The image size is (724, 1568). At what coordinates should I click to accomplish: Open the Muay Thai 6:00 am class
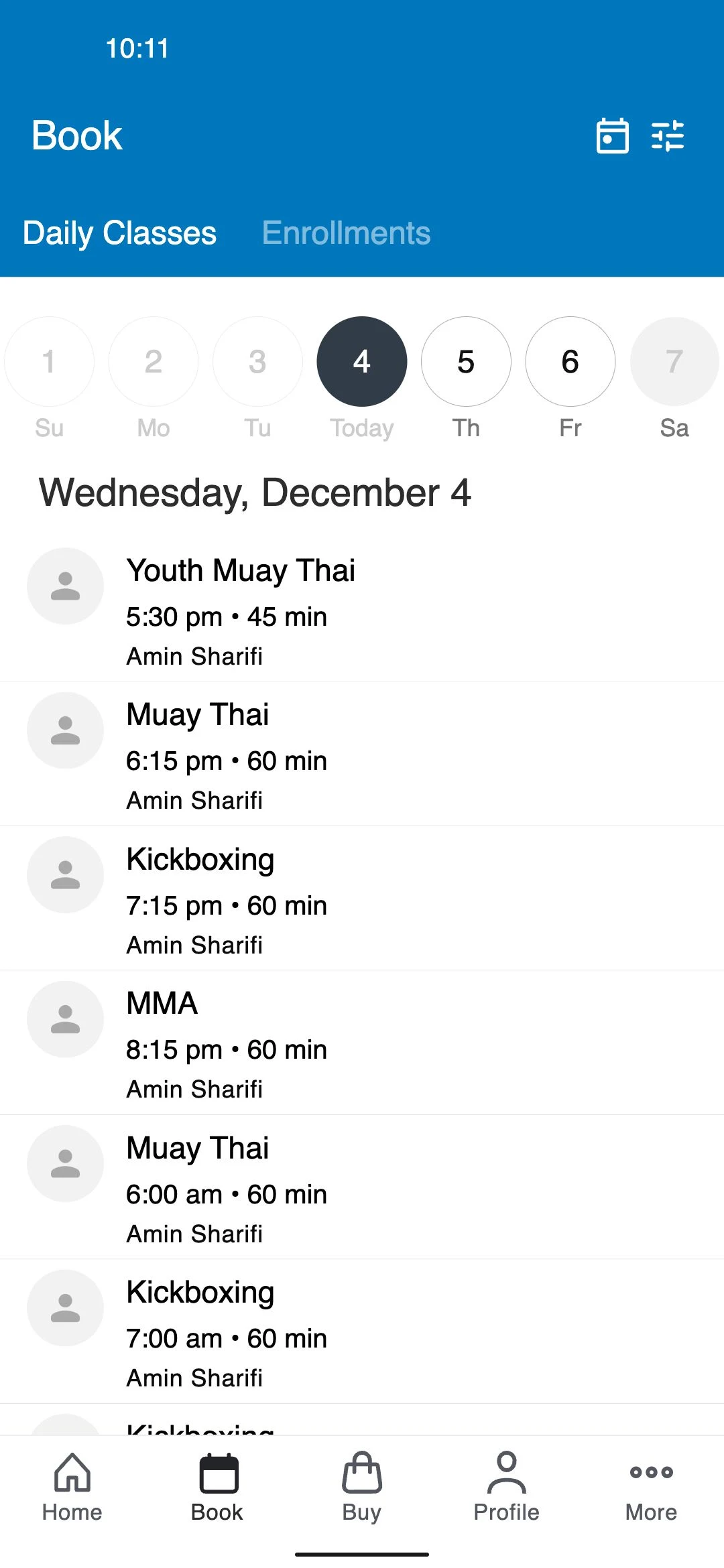point(362,1187)
